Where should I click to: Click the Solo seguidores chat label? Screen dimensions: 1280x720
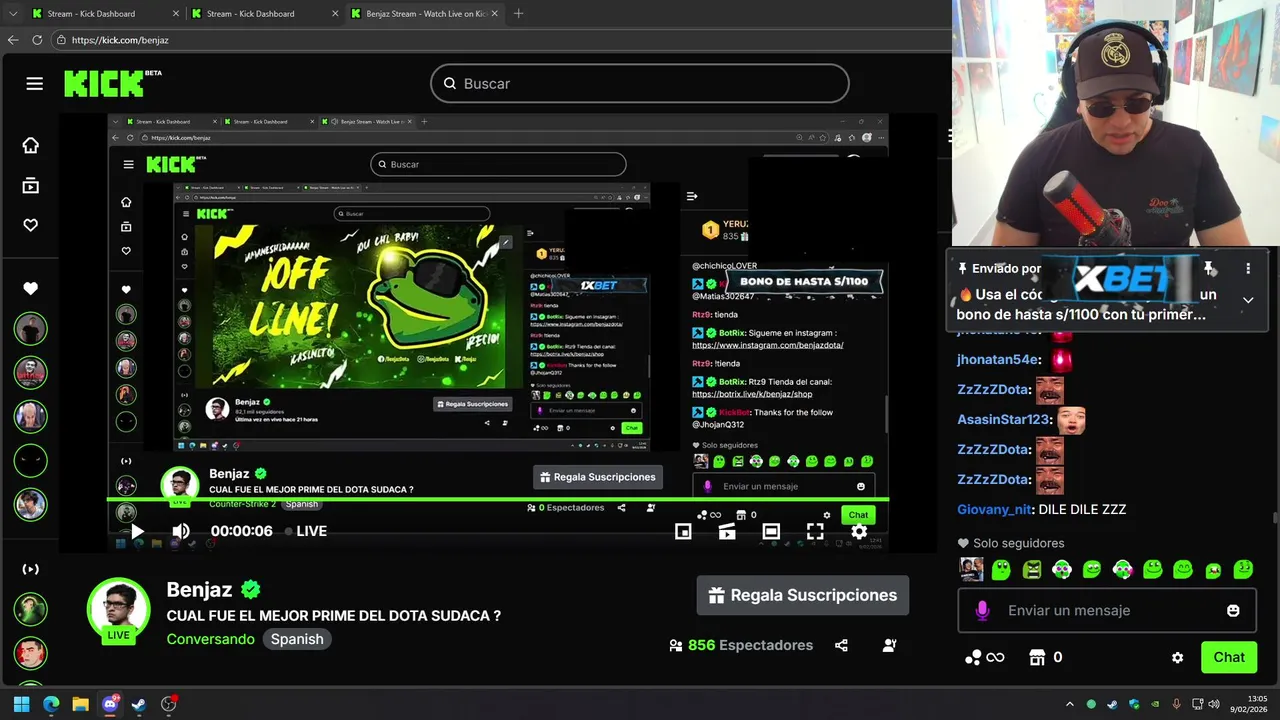pos(1018,543)
